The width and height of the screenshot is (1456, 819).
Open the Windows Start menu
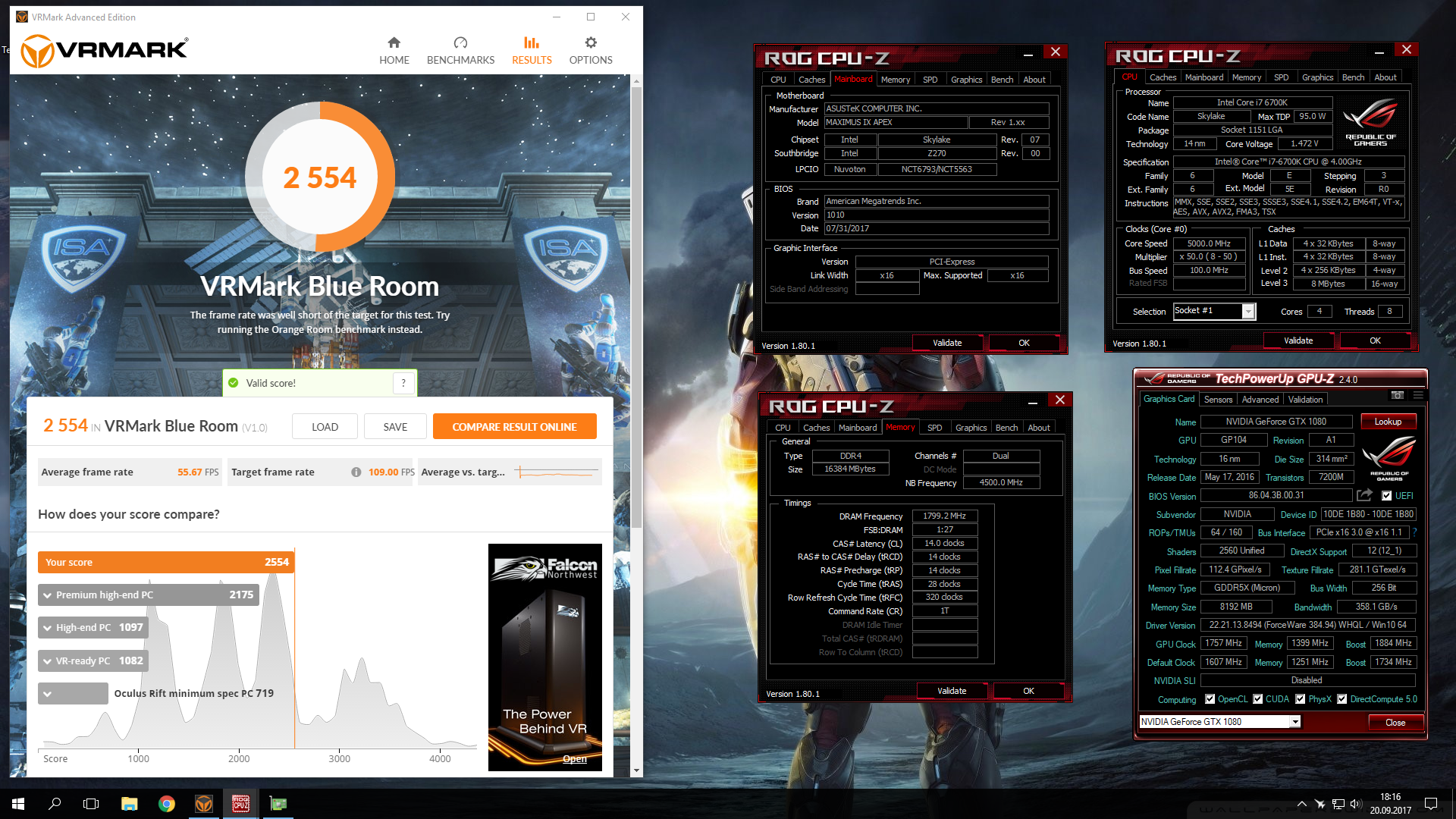(x=18, y=804)
